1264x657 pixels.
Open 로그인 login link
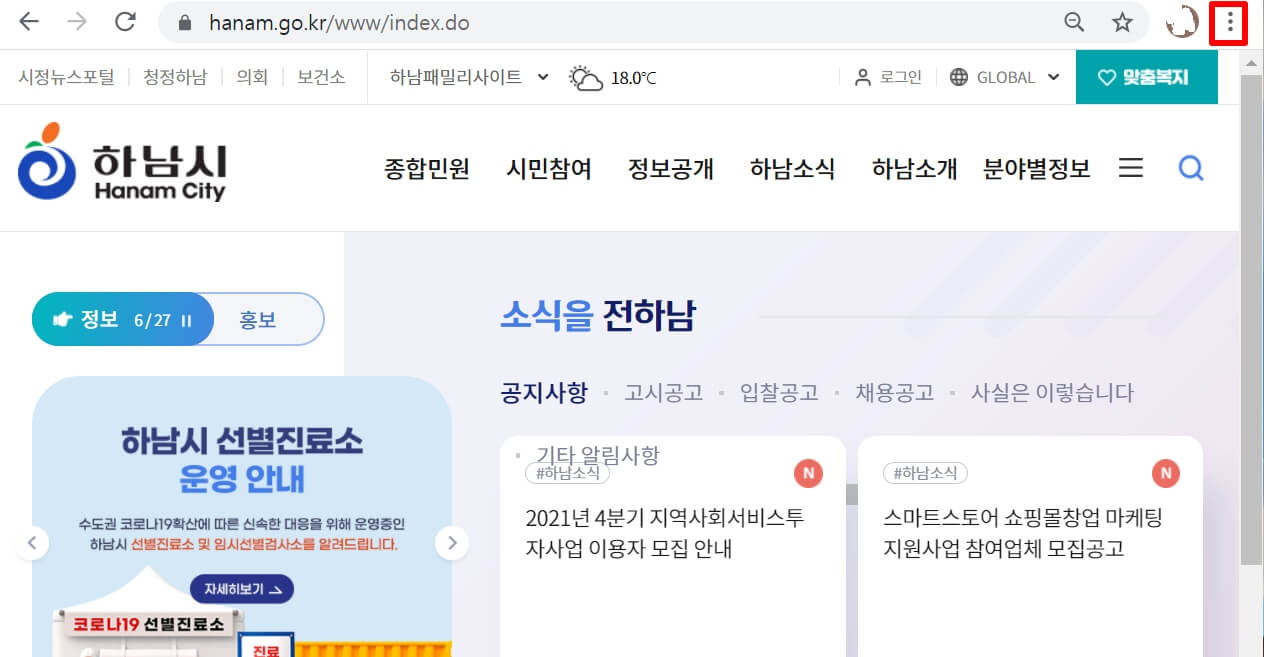pyautogui.click(x=888, y=77)
